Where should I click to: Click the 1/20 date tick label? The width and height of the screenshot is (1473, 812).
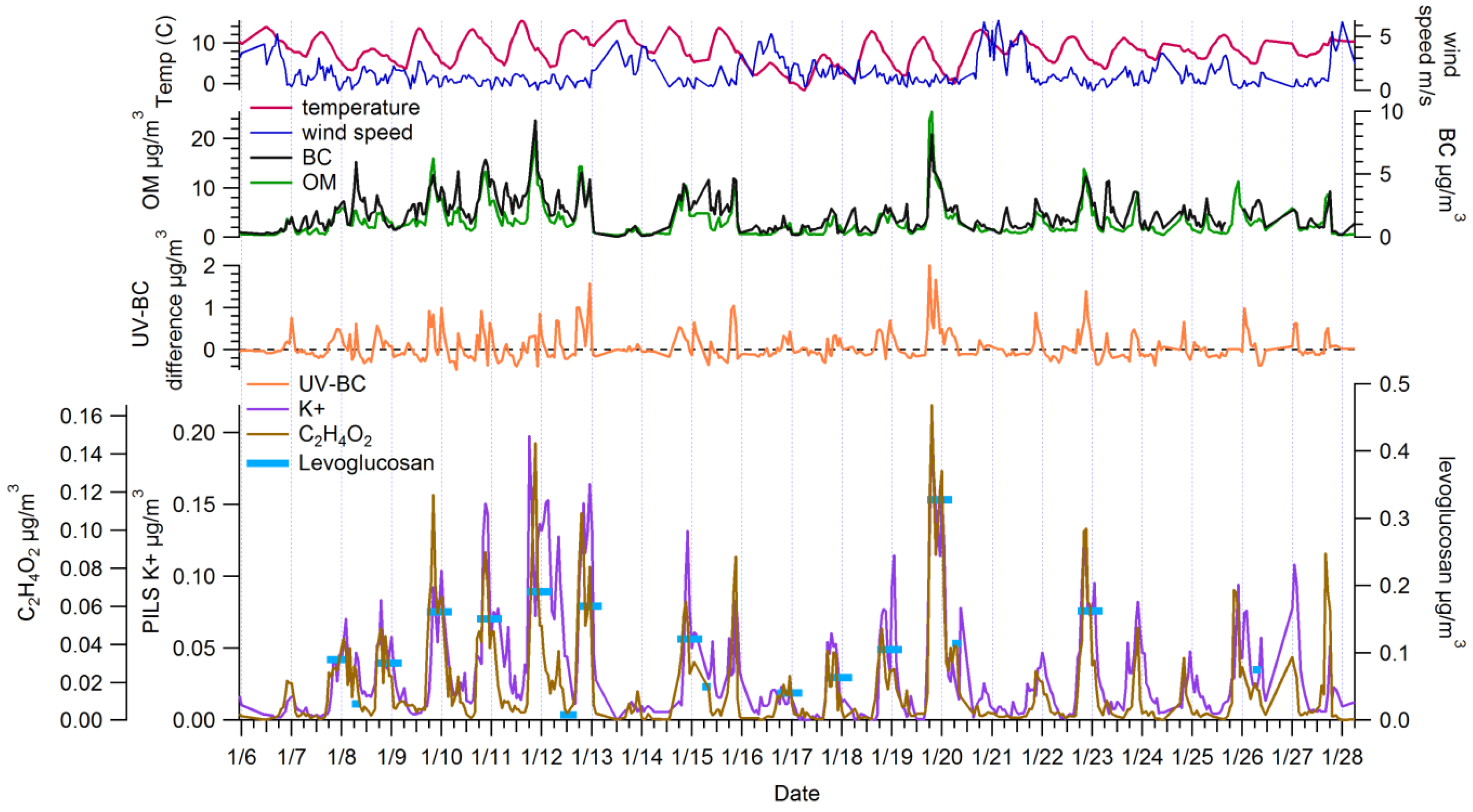coord(942,756)
